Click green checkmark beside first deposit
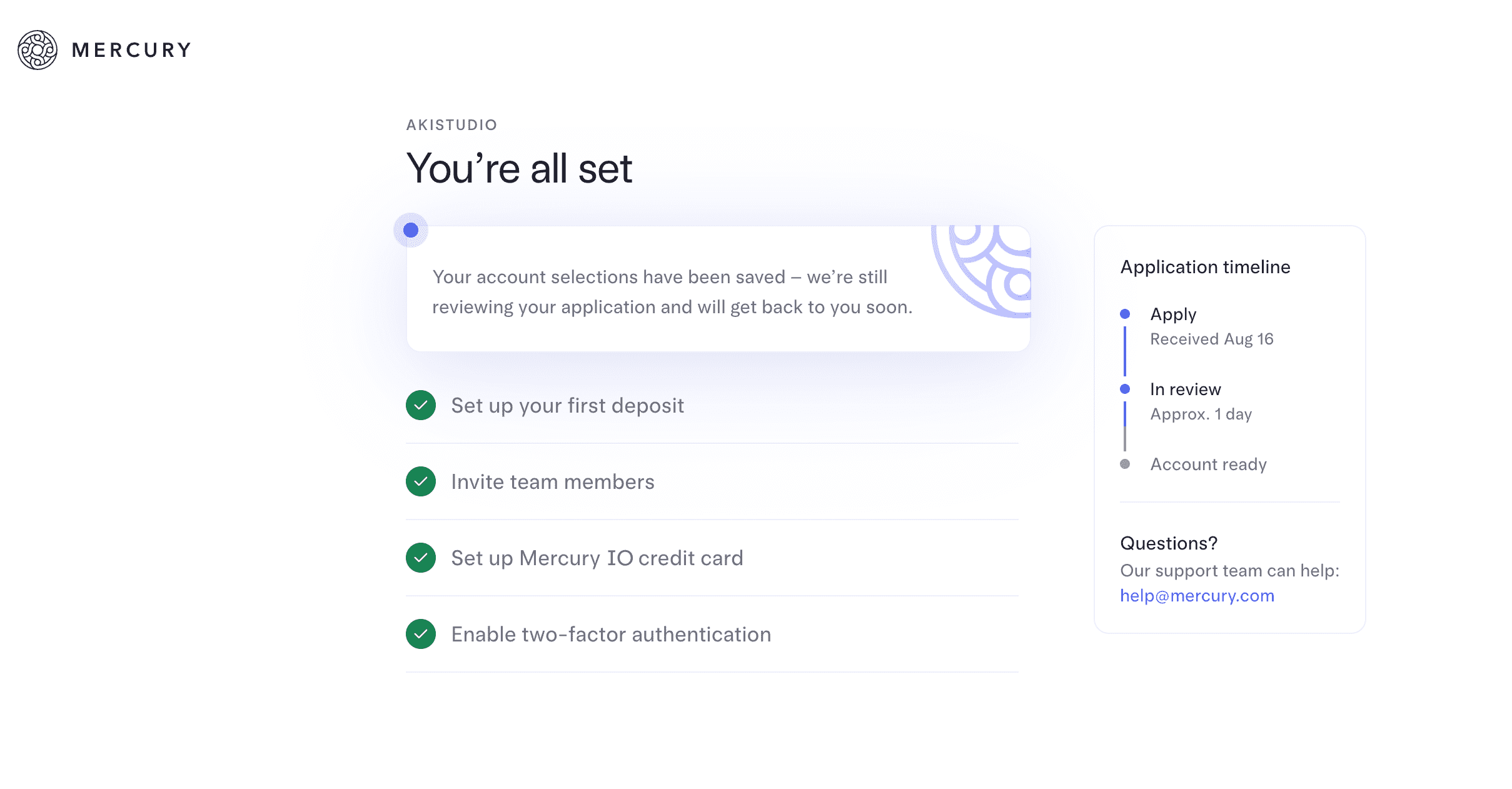 [x=421, y=405]
